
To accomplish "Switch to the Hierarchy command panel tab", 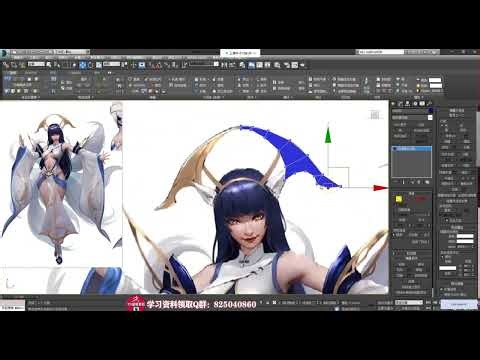I will point(408,104).
